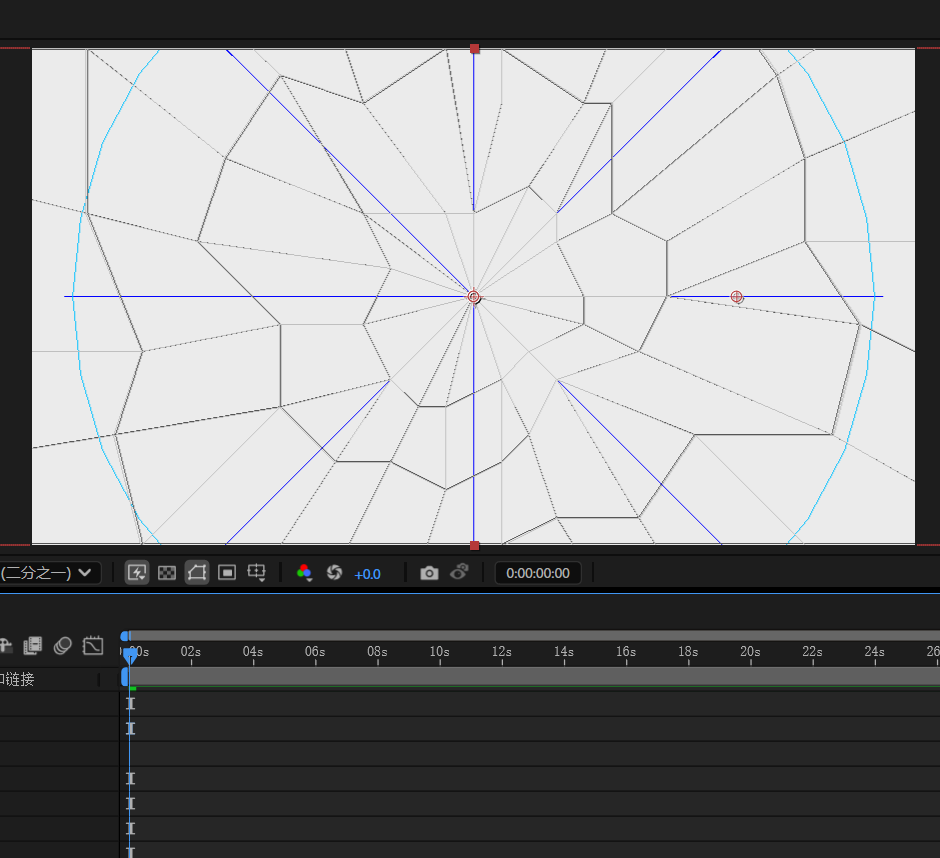
Task: Click the shy layers icon in timeline
Action: pyautogui.click(x=6, y=646)
